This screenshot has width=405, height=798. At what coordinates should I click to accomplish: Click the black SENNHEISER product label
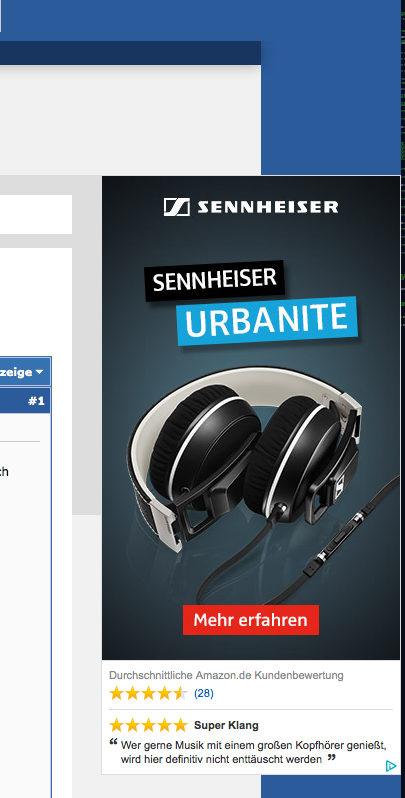pos(214,280)
